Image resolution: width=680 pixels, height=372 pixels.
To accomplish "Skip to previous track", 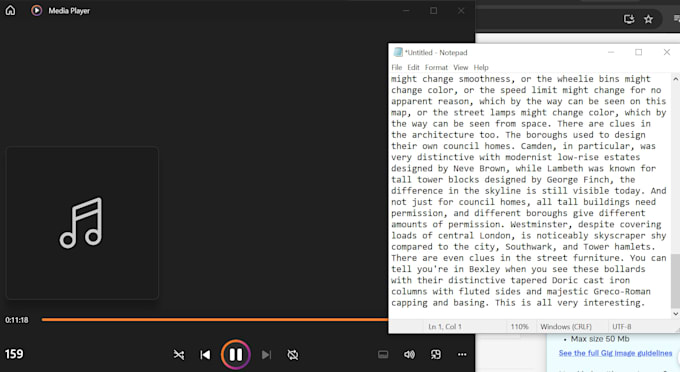I will coord(205,355).
